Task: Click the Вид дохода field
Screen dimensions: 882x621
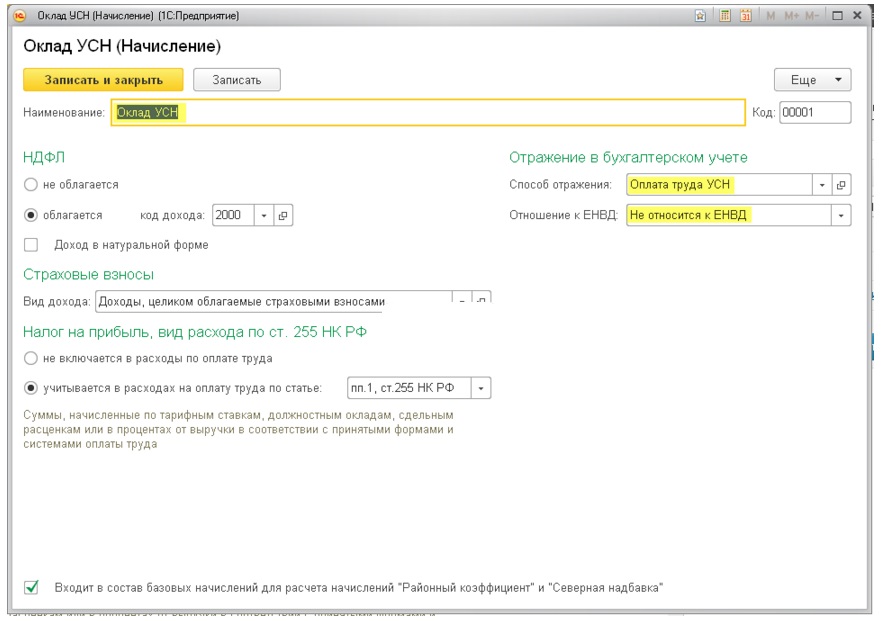Action: (274, 300)
